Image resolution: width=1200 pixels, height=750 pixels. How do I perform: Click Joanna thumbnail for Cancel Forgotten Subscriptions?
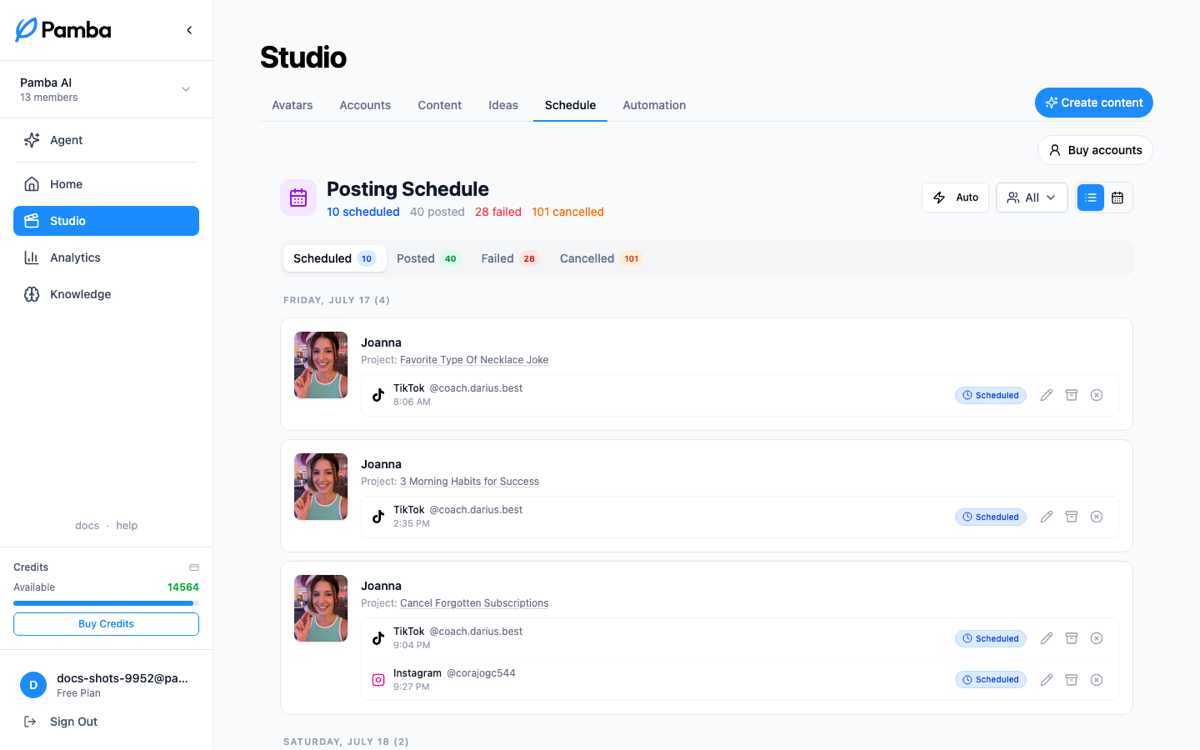coord(321,608)
